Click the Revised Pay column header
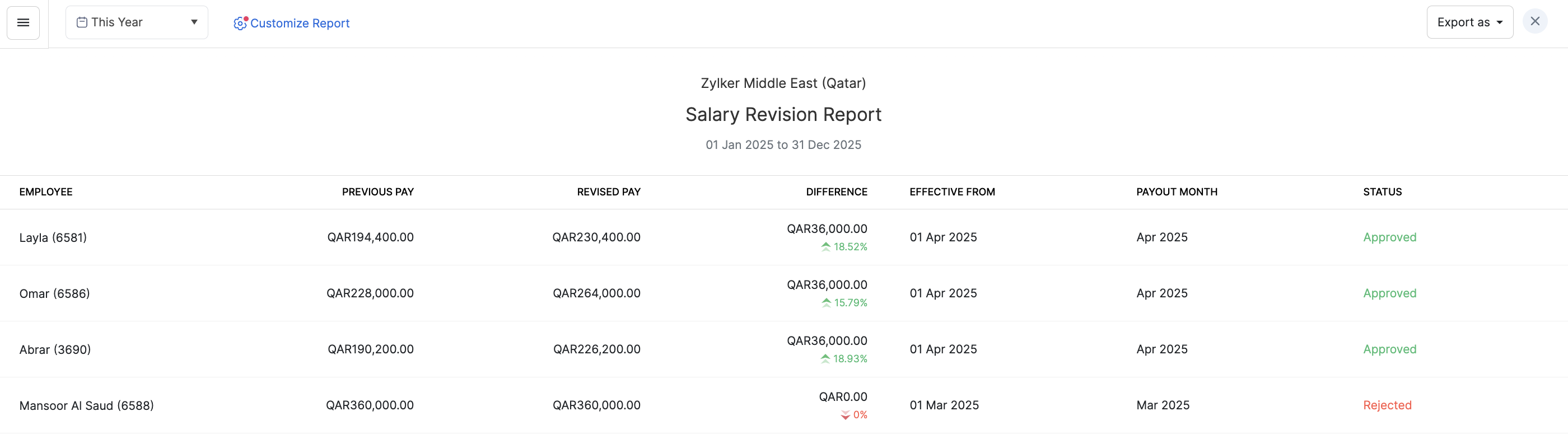This screenshot has width=1568, height=439. [608, 192]
